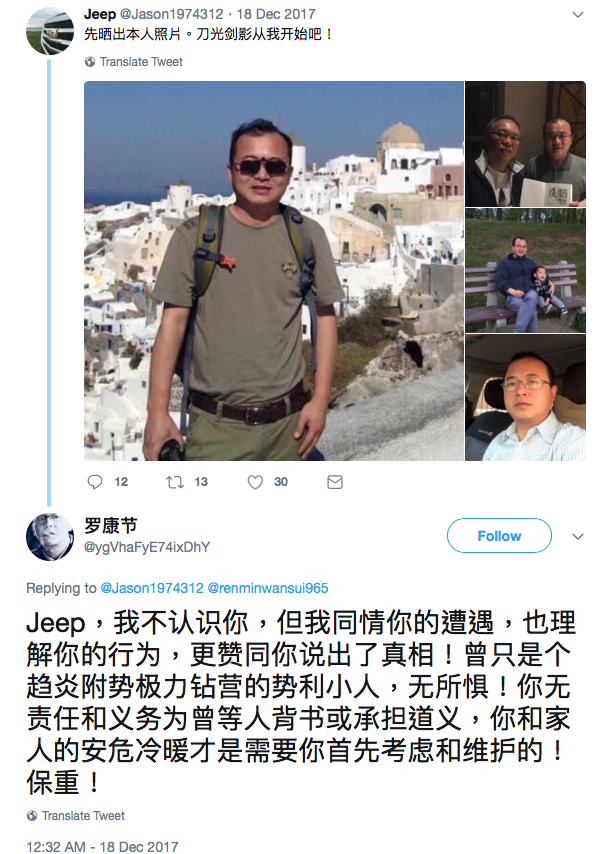Viewport: 604px width, 854px height.
Task: Follow the 罗康节 account
Action: pos(499,536)
